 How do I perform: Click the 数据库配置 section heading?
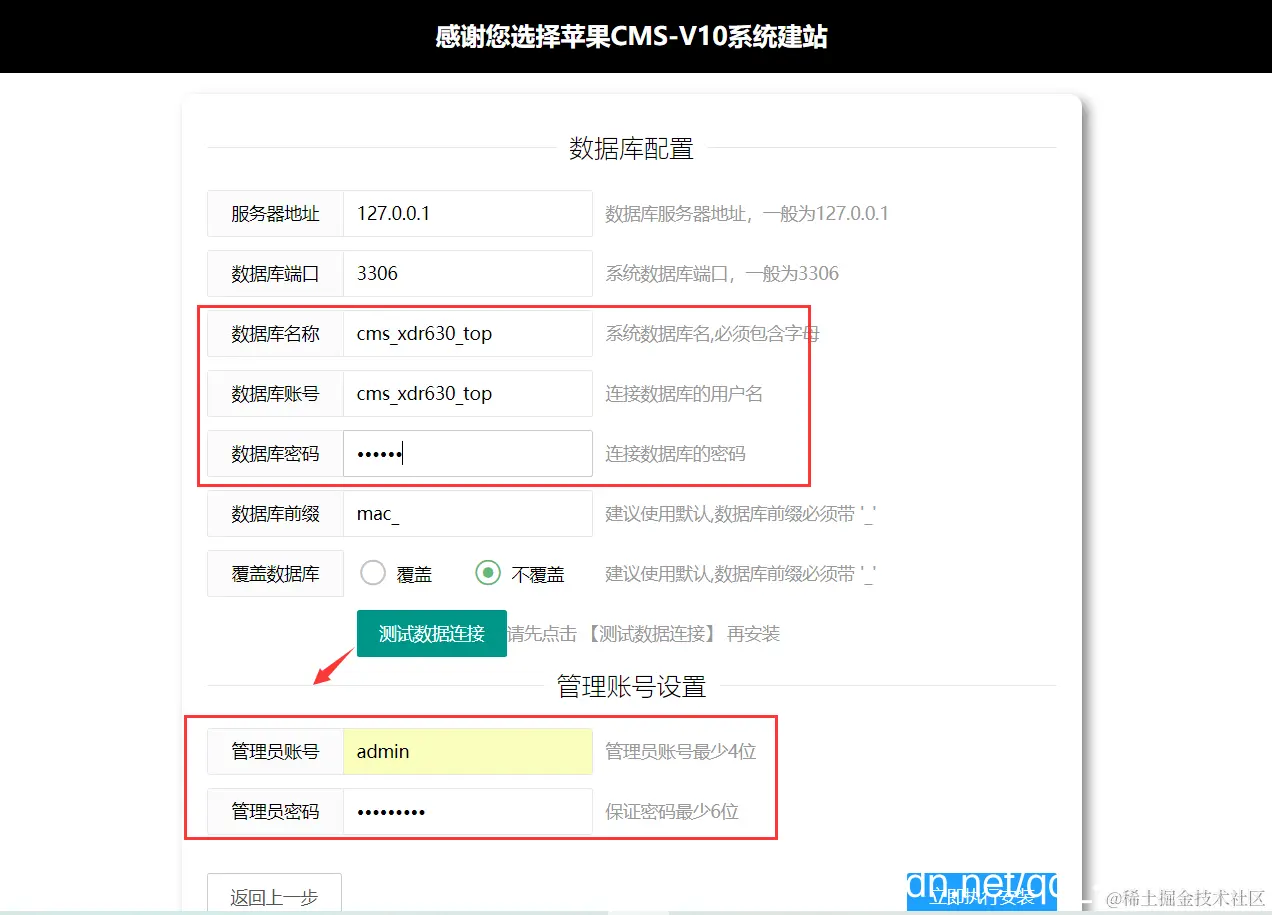tap(631, 148)
